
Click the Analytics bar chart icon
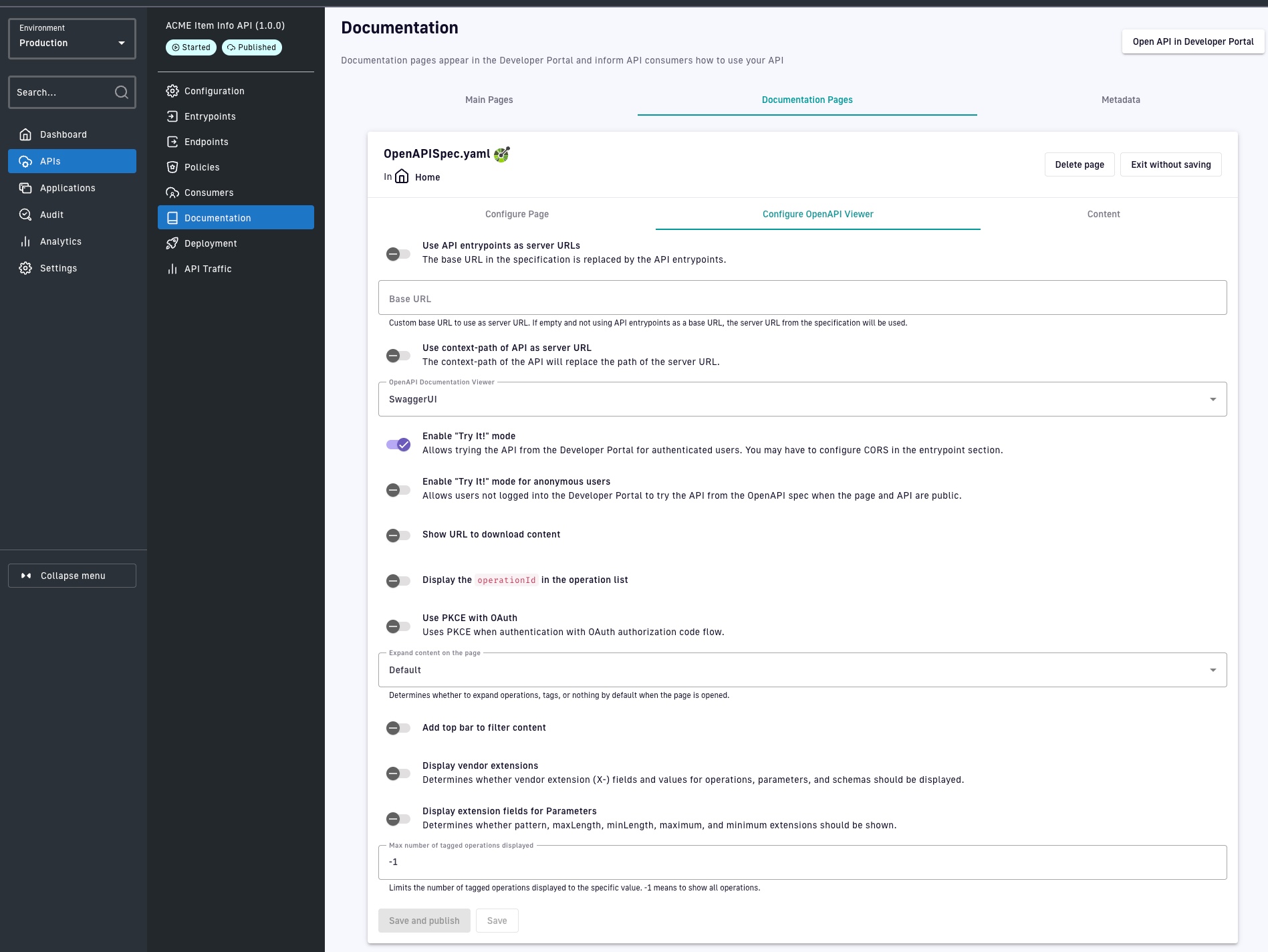tap(25, 241)
